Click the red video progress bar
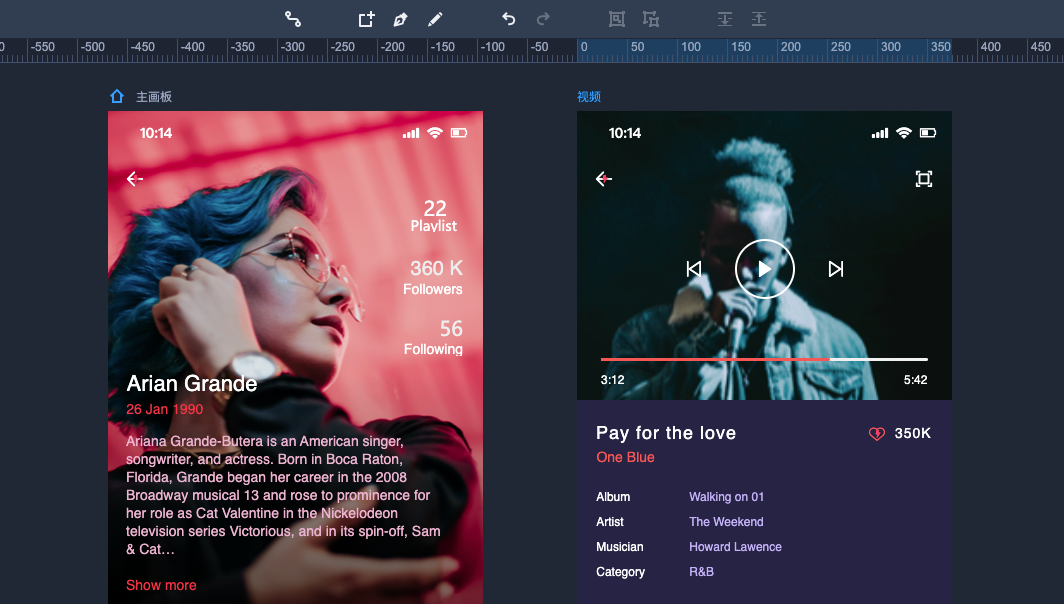 715,359
